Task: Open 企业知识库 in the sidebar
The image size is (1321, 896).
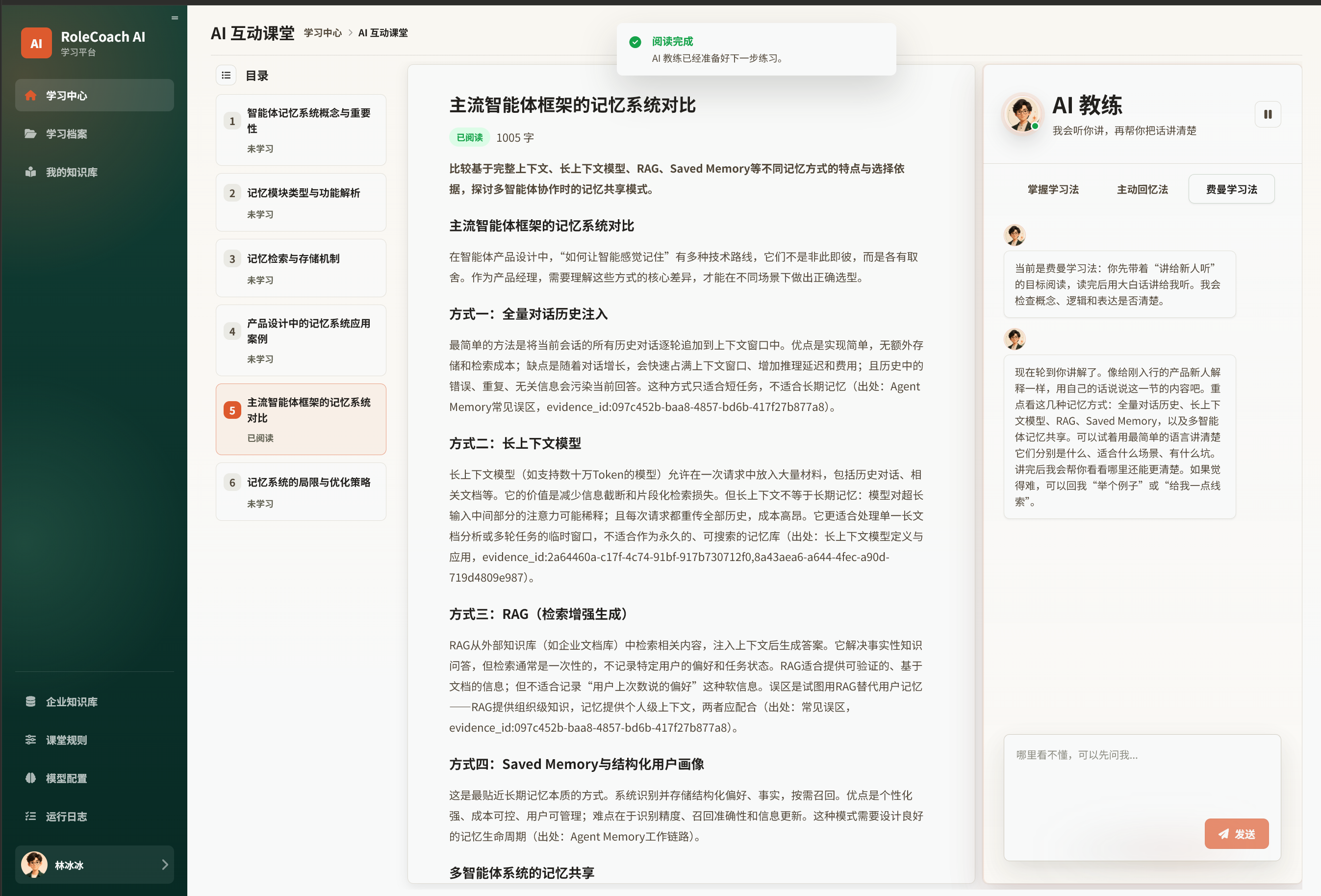Action: (x=94, y=702)
